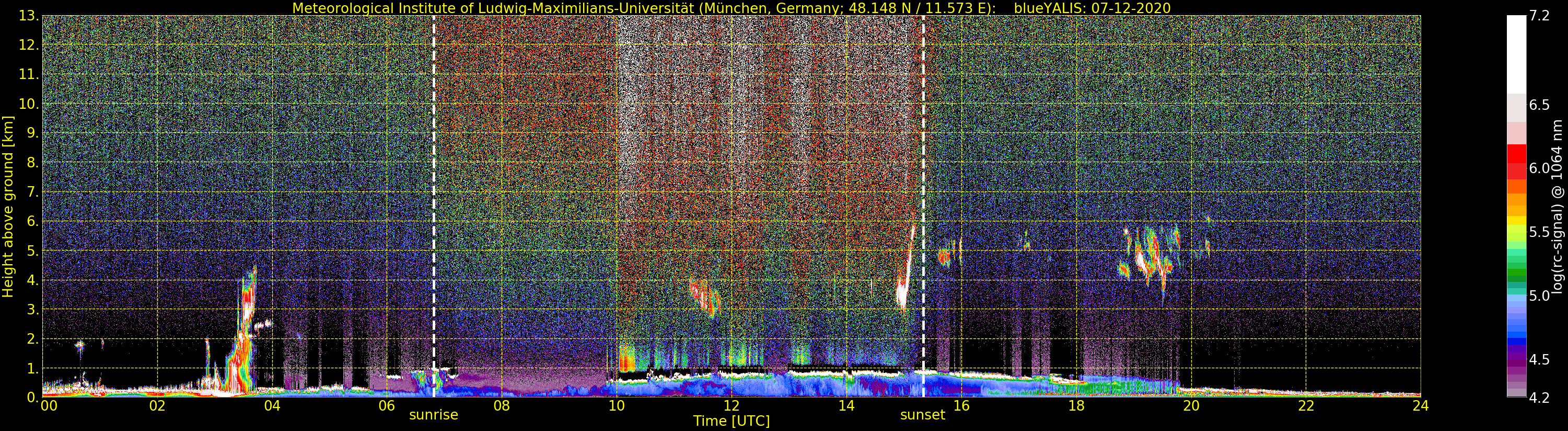Click the '6.0' colorbar value

pyautogui.click(x=1539, y=168)
